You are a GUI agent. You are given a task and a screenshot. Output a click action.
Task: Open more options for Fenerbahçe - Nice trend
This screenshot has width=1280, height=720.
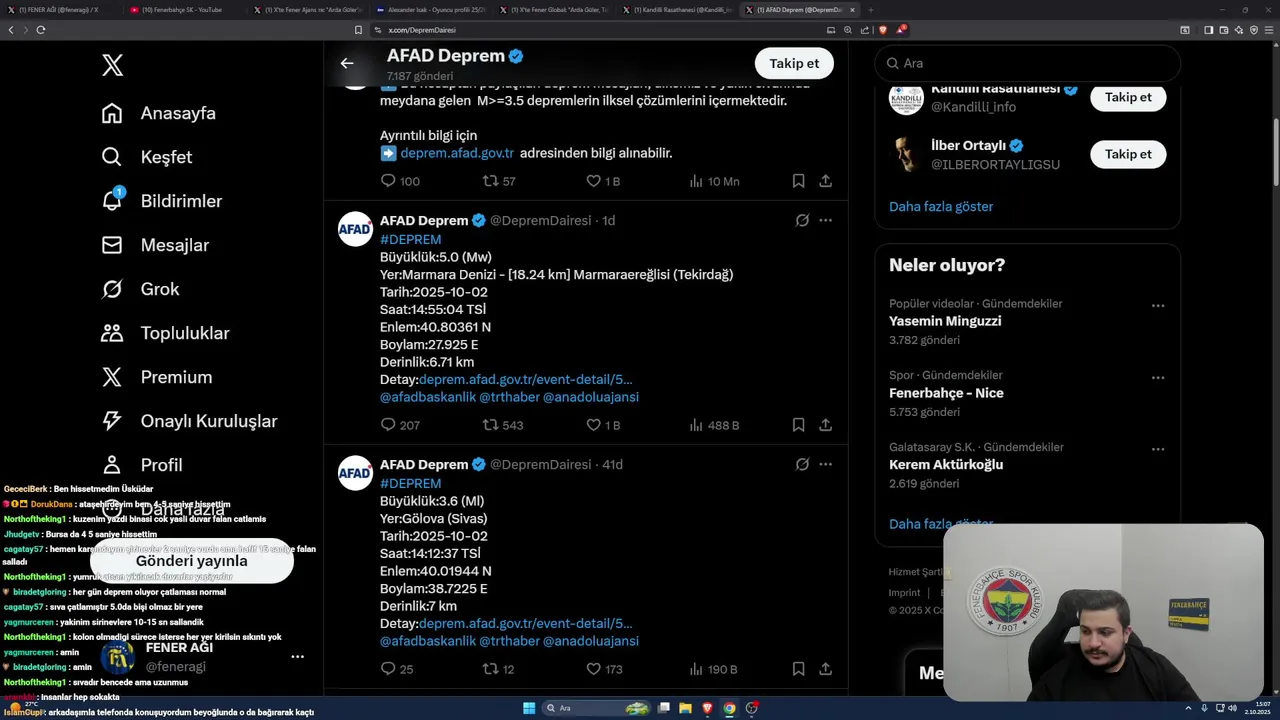1157,378
